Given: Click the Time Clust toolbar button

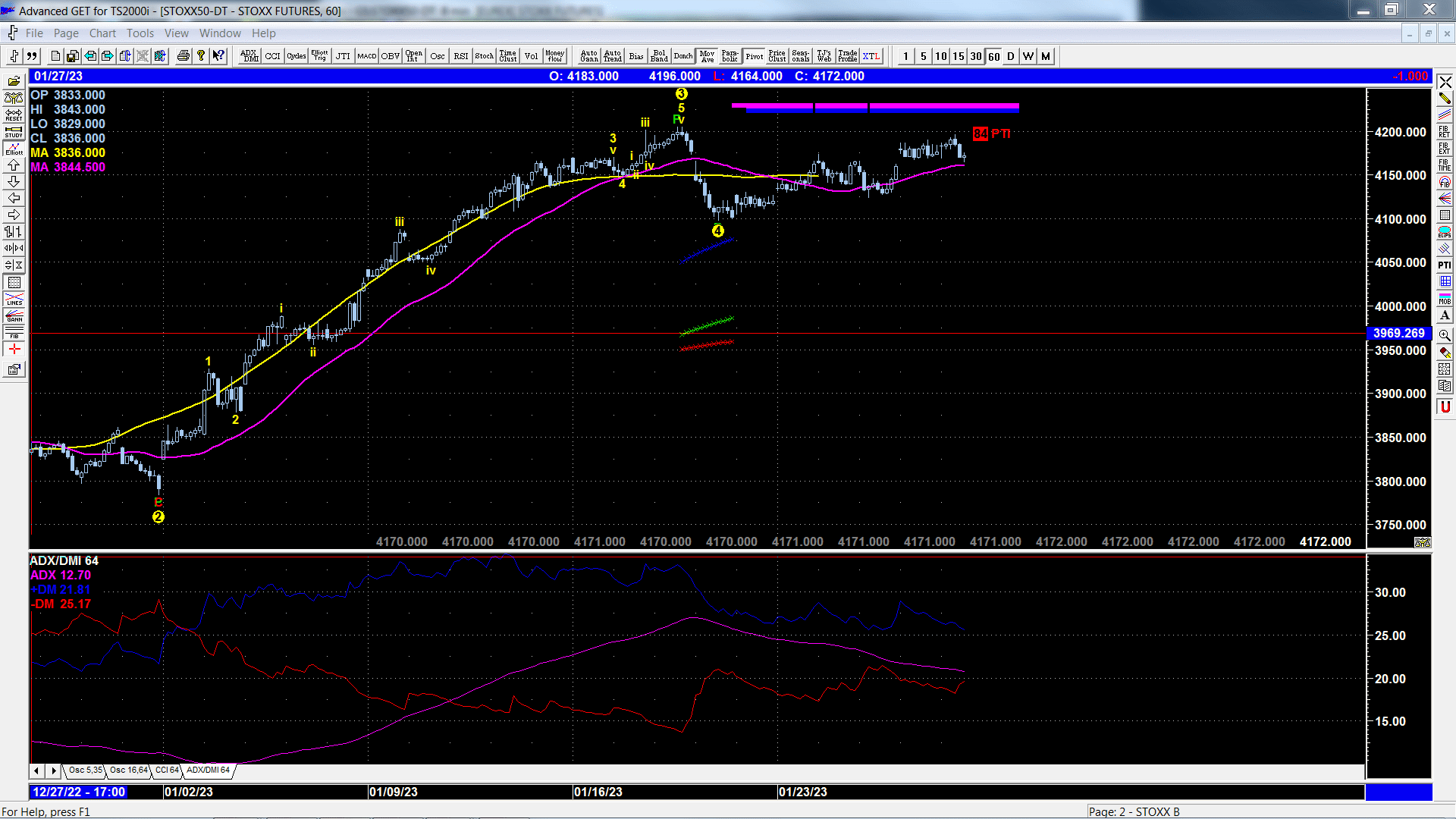Looking at the screenshot, I should [508, 56].
